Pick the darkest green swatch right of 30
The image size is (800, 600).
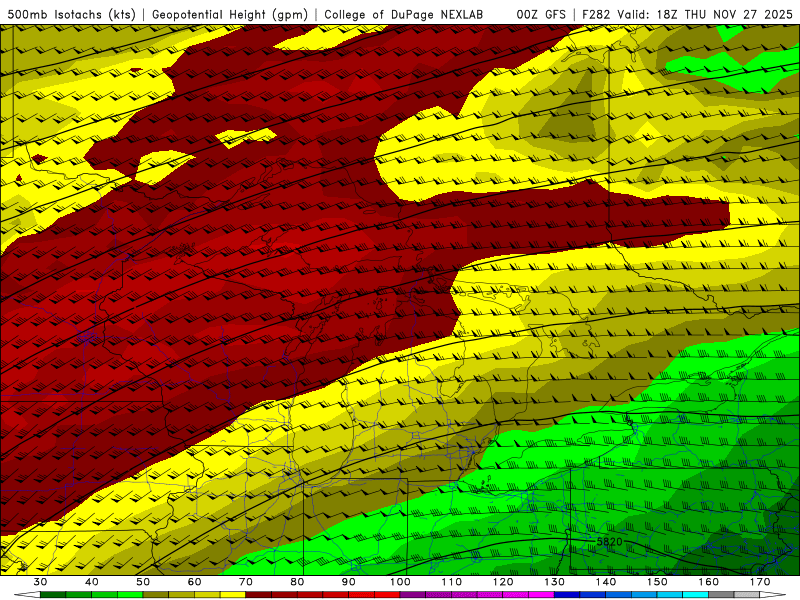point(53,595)
